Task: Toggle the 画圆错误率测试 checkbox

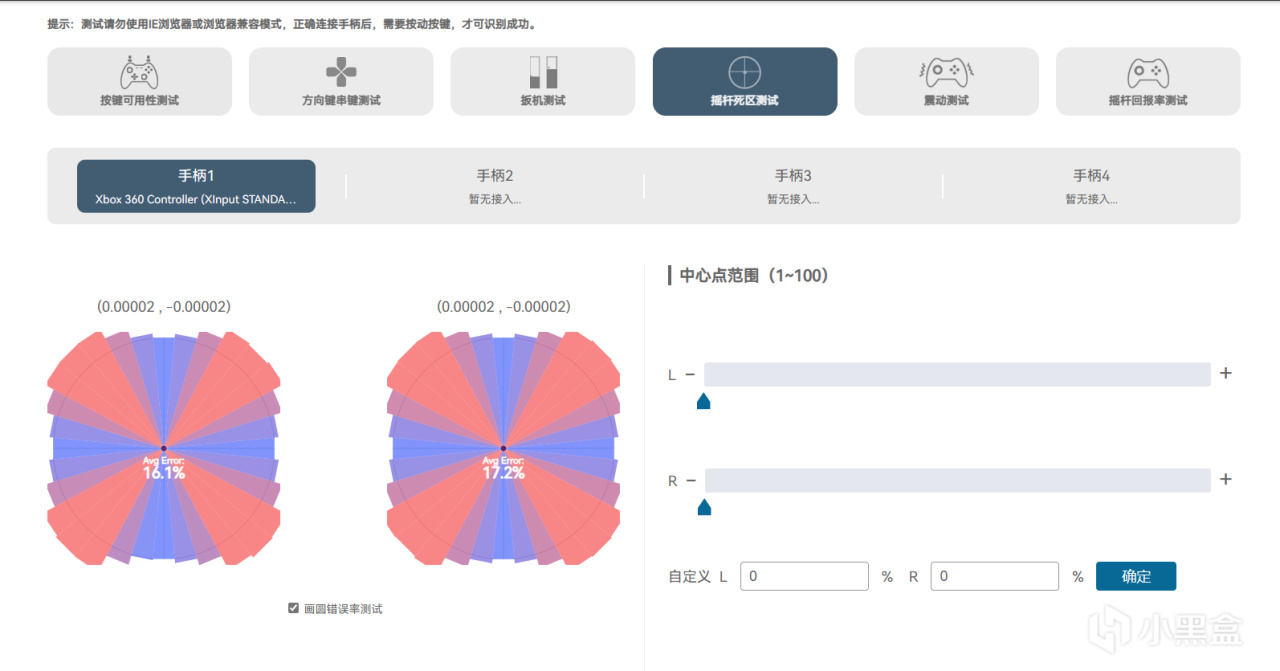Action: pos(294,608)
